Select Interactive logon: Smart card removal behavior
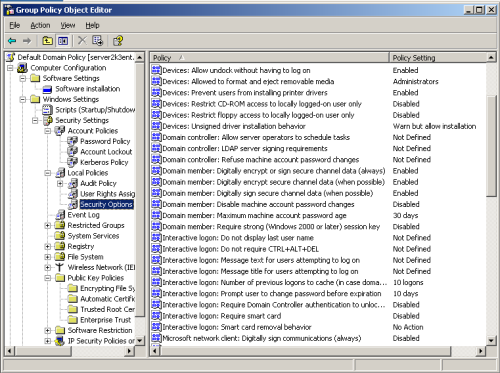Viewport: 500px width, 373px height. click(237, 327)
